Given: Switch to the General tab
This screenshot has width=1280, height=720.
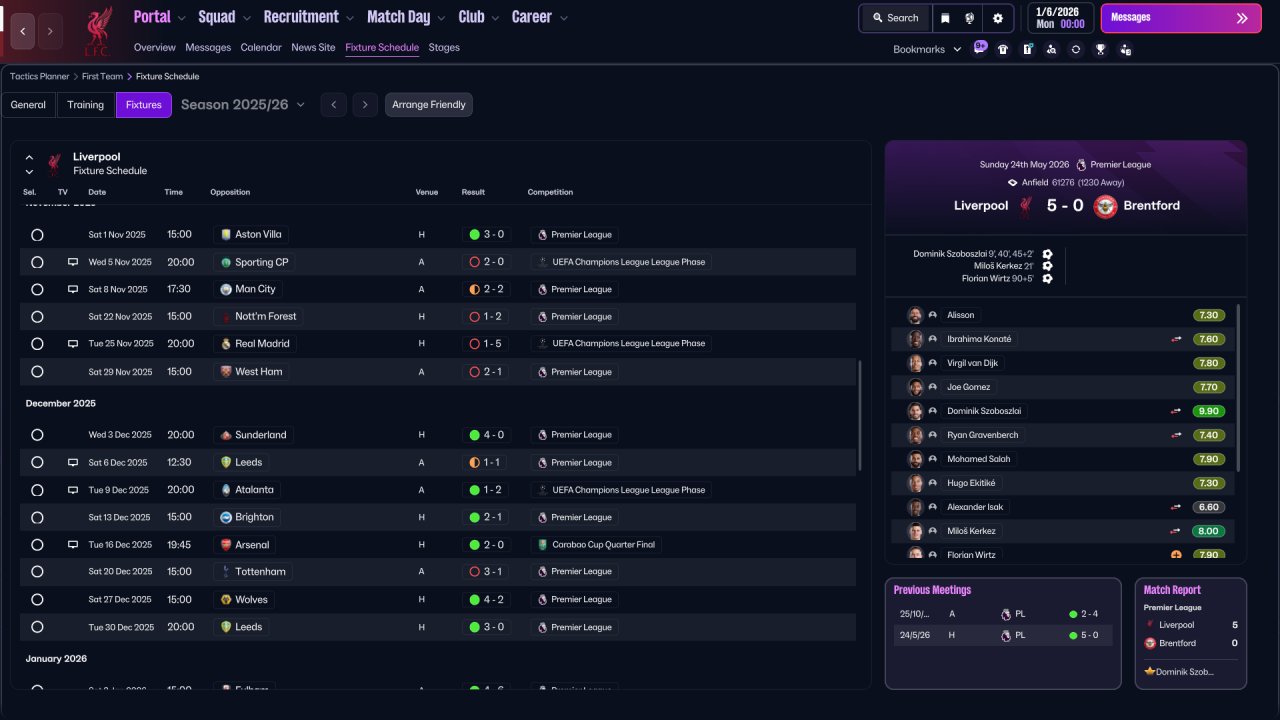Looking at the screenshot, I should [28, 105].
